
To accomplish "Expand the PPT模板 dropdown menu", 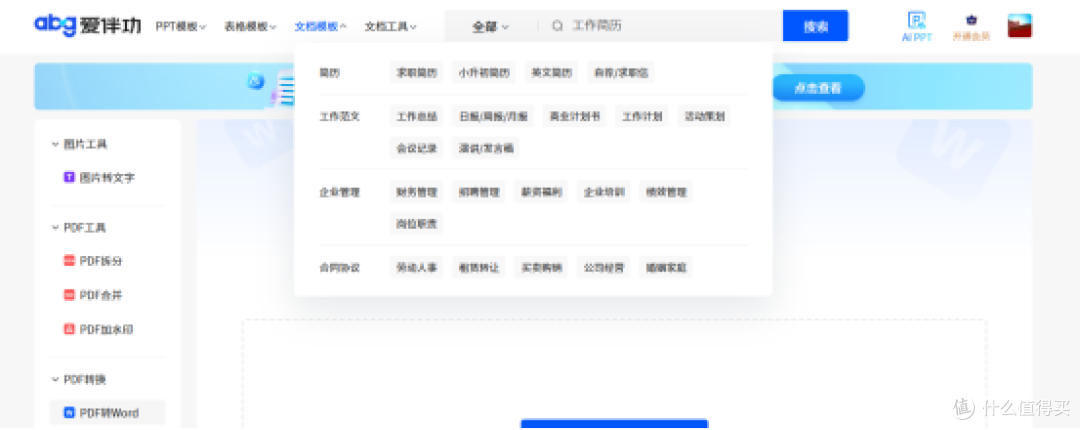I will click(x=180, y=27).
